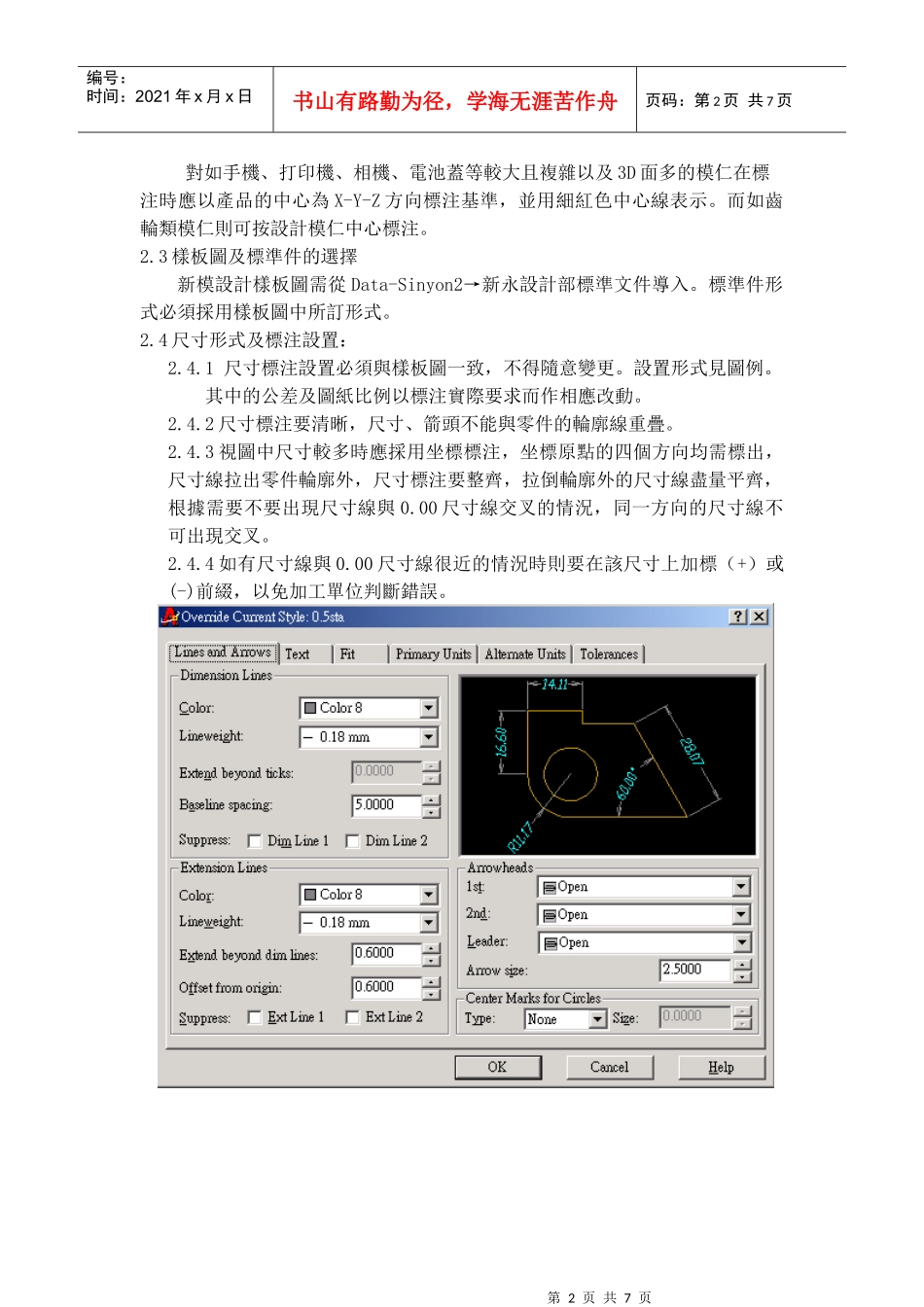The image size is (924, 1307).
Task: Open the Lines and Arrows tab
Action: 223,653
